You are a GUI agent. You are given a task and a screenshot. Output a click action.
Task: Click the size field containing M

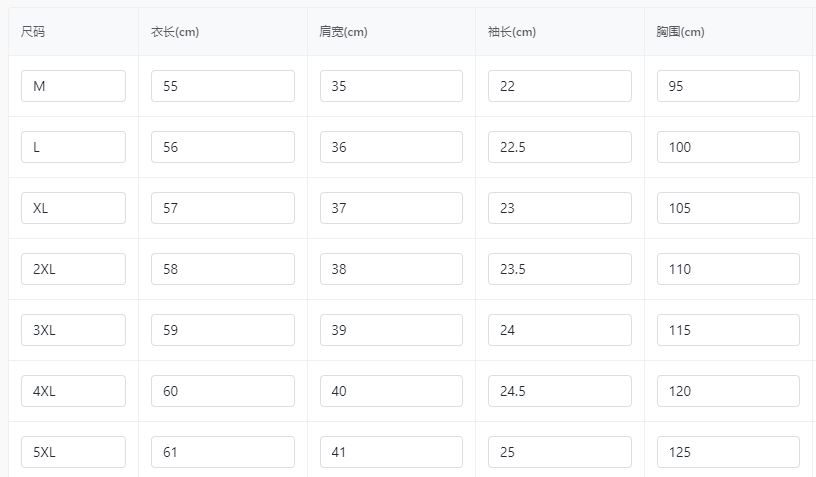tap(73, 86)
